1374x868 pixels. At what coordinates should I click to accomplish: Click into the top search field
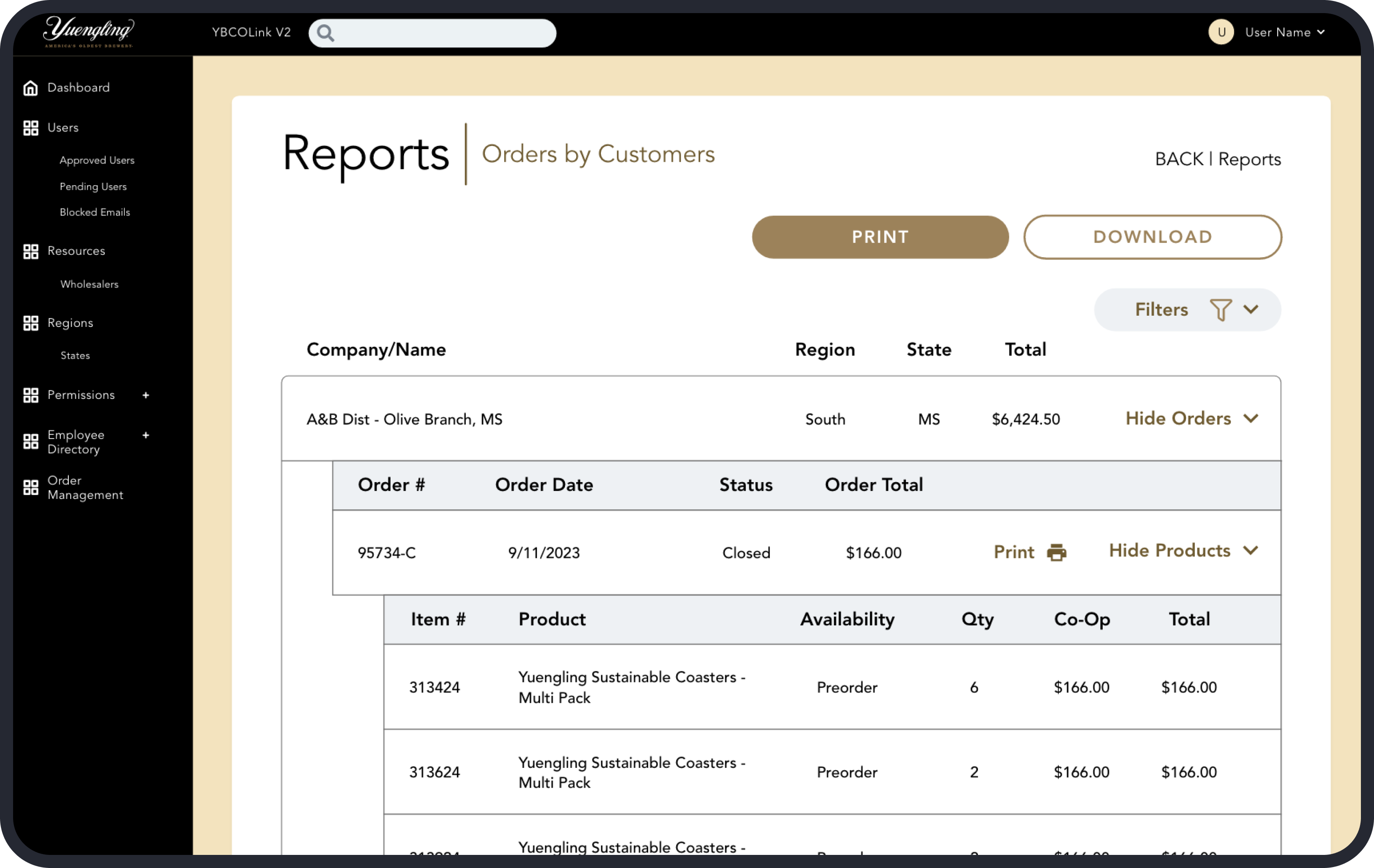(432, 33)
